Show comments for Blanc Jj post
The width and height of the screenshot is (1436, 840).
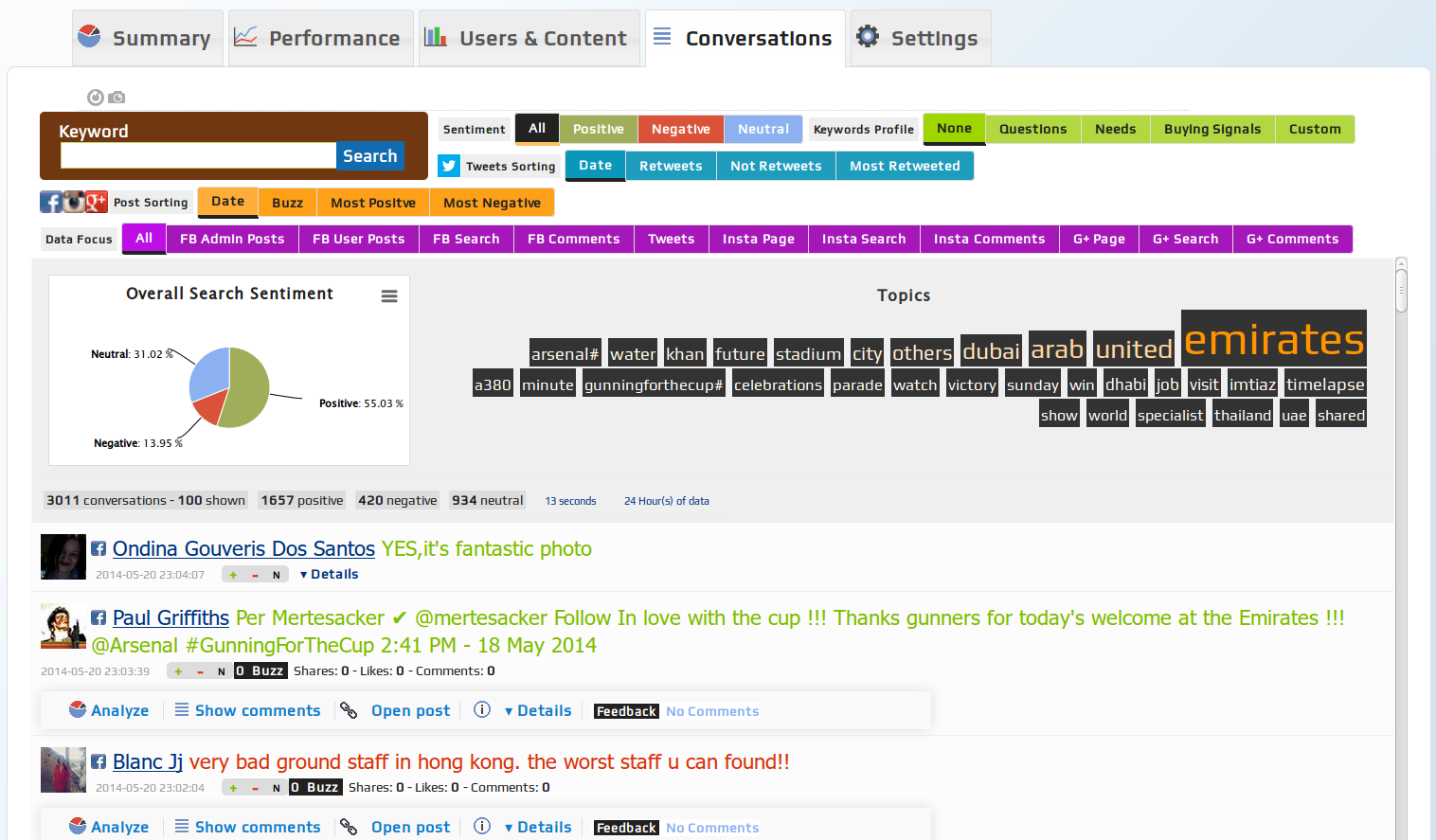247,827
